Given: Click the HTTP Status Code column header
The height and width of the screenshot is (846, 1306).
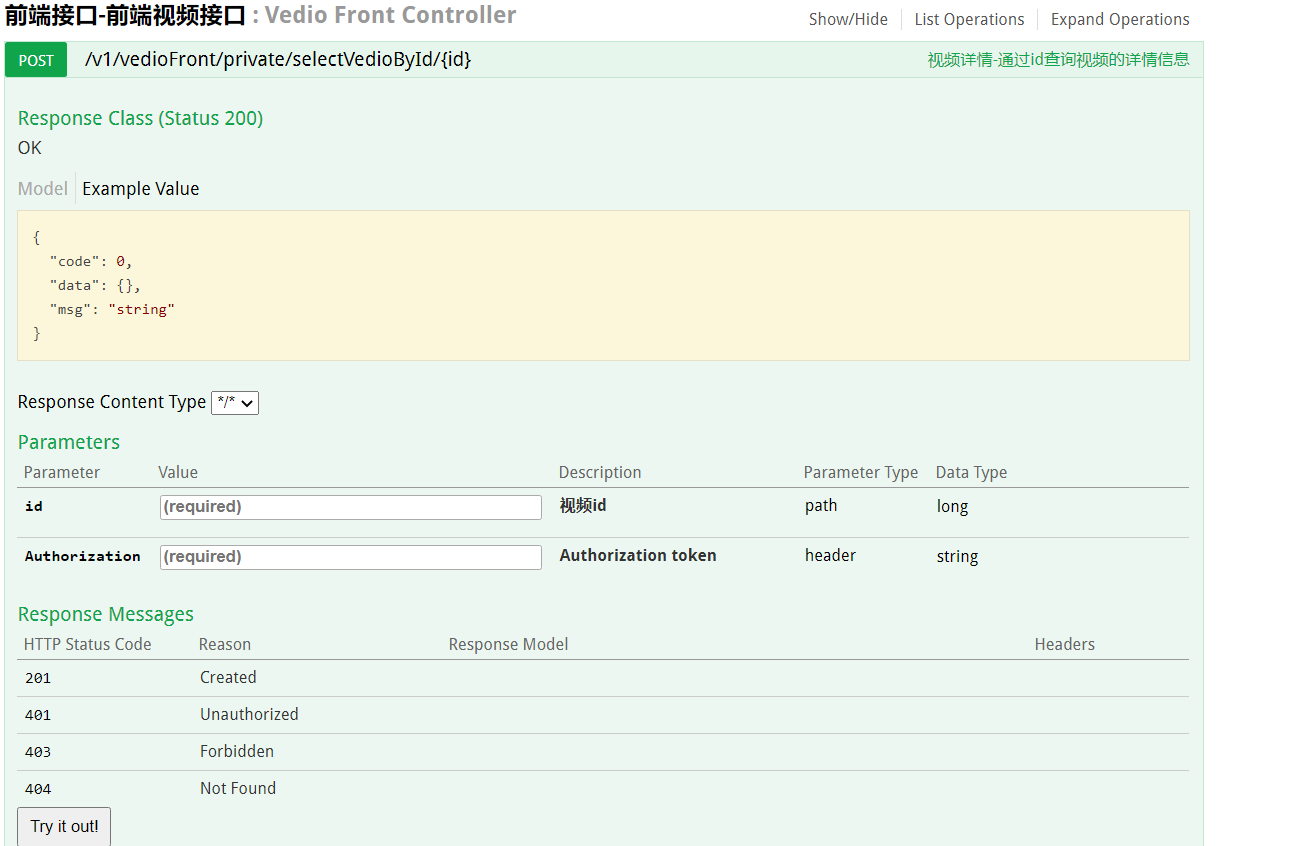Looking at the screenshot, I should [88, 644].
